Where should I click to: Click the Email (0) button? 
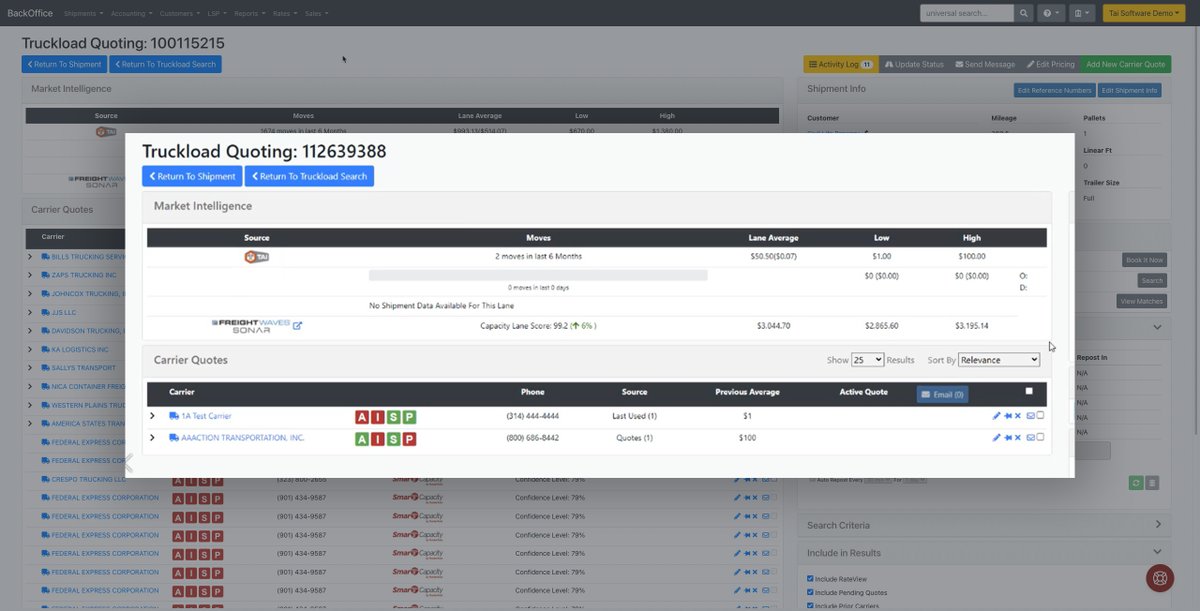[x=942, y=394]
